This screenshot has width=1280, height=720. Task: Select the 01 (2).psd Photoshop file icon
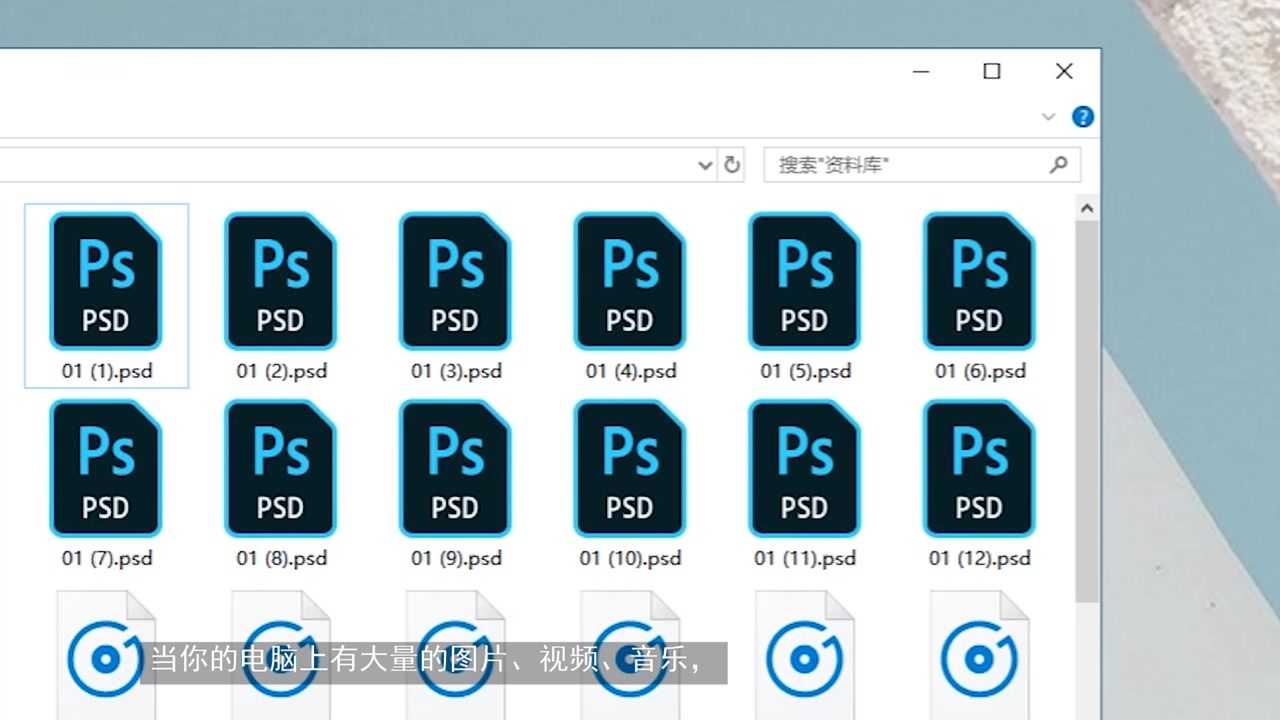281,281
